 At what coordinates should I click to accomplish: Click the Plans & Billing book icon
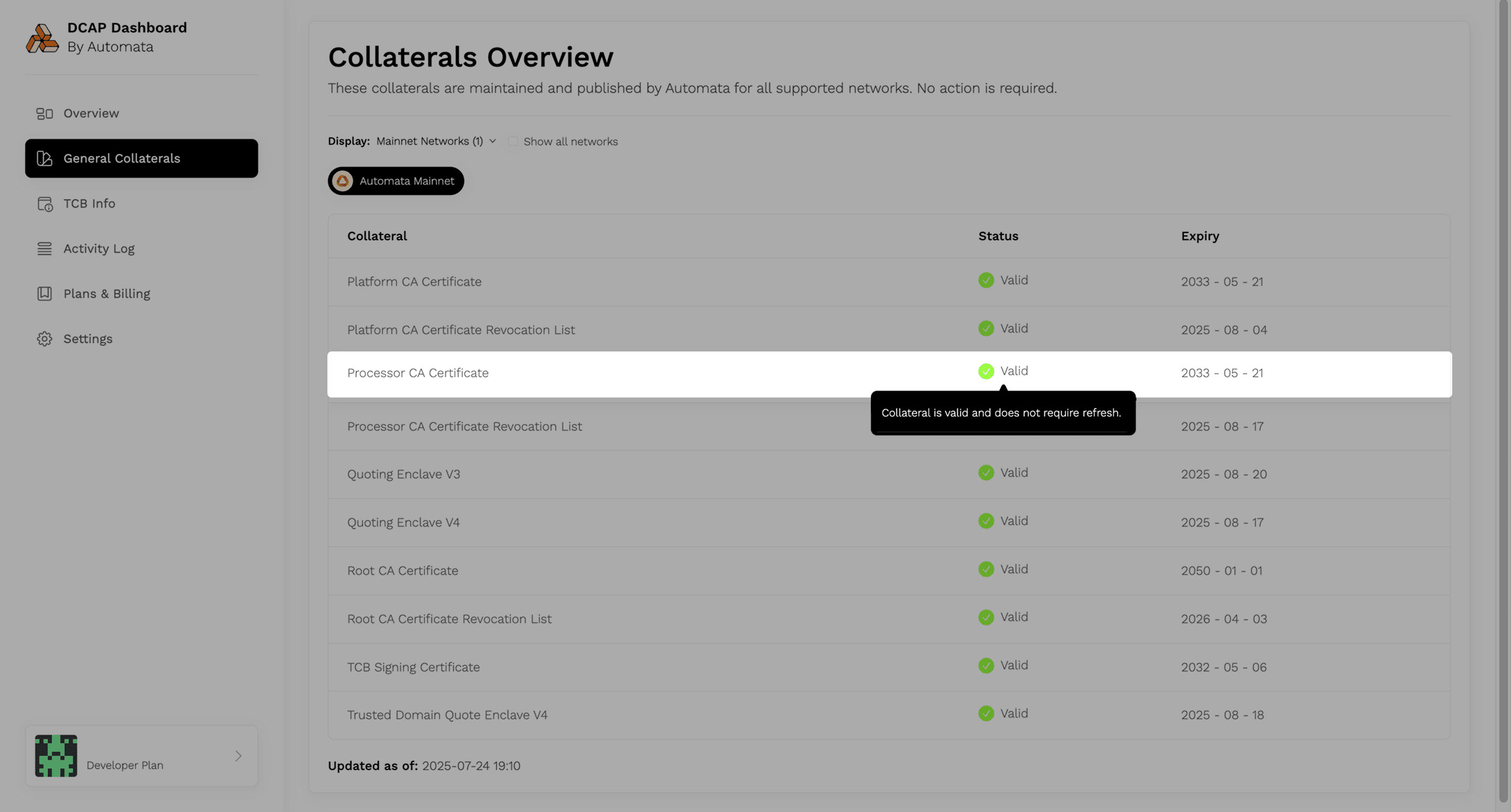(x=45, y=293)
